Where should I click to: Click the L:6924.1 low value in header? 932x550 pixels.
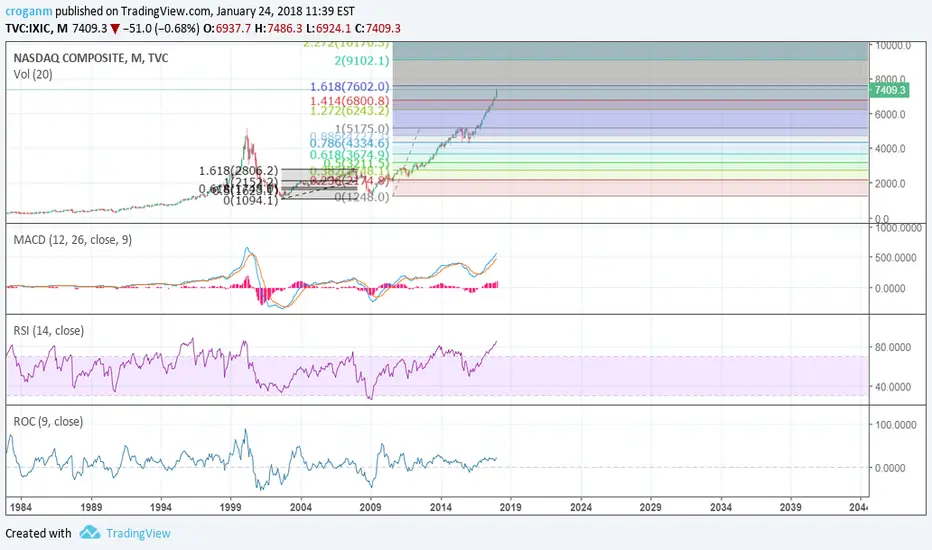click(329, 29)
